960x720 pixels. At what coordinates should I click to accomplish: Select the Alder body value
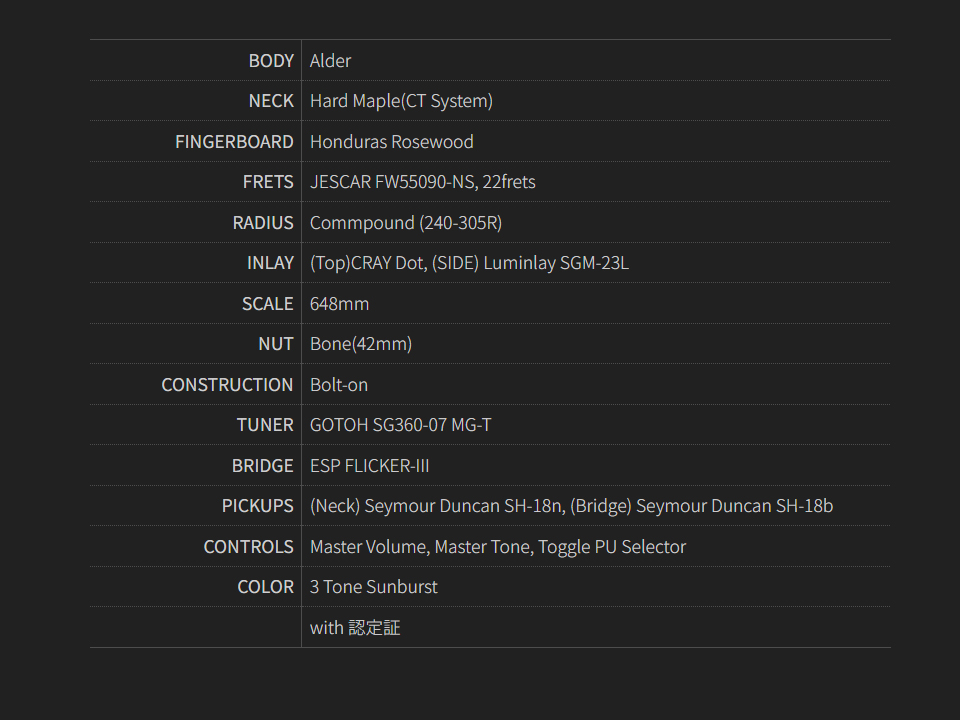coord(330,61)
